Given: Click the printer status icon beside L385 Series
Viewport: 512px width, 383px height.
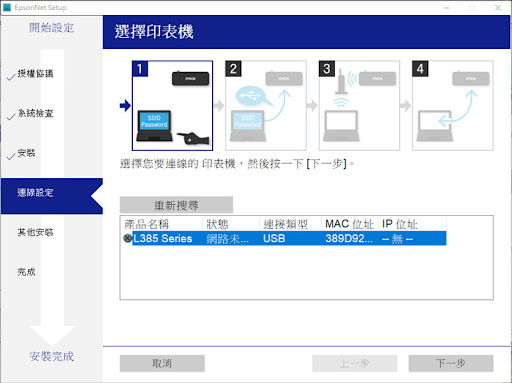Looking at the screenshot, I should pos(127,238).
